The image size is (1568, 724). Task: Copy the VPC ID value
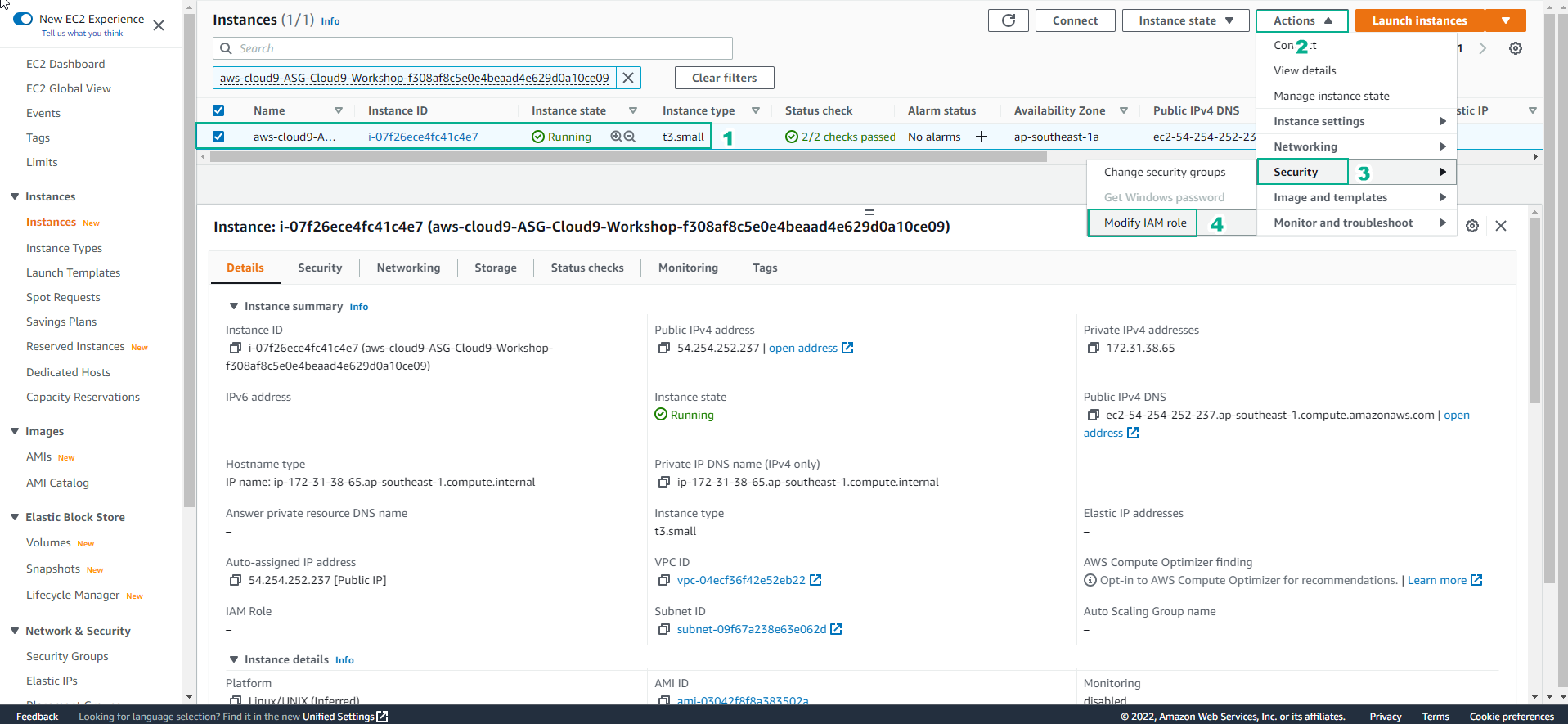coord(664,580)
